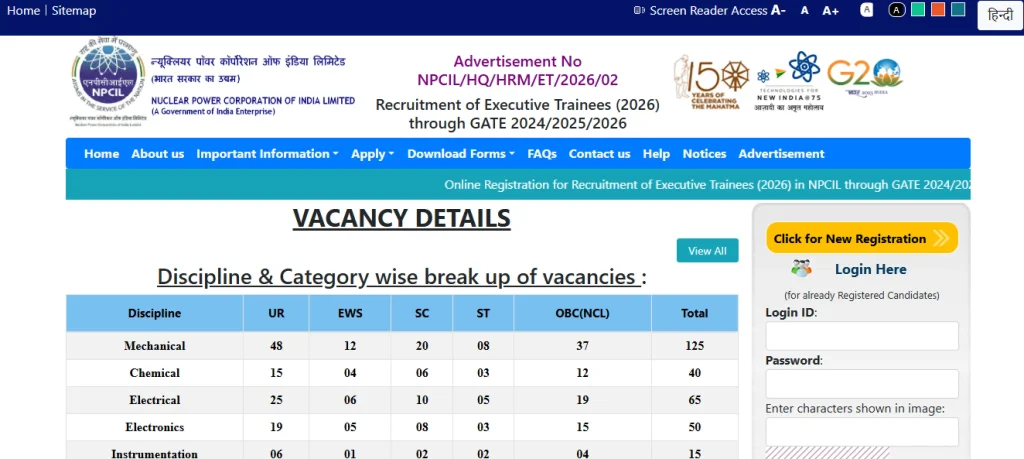Click the NPCIL logo

(107, 84)
